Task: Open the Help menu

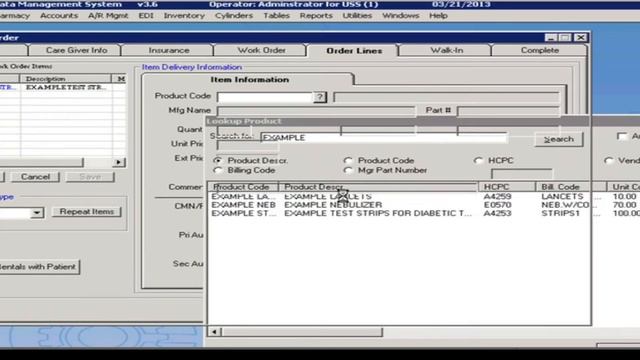Action: pos(438,16)
